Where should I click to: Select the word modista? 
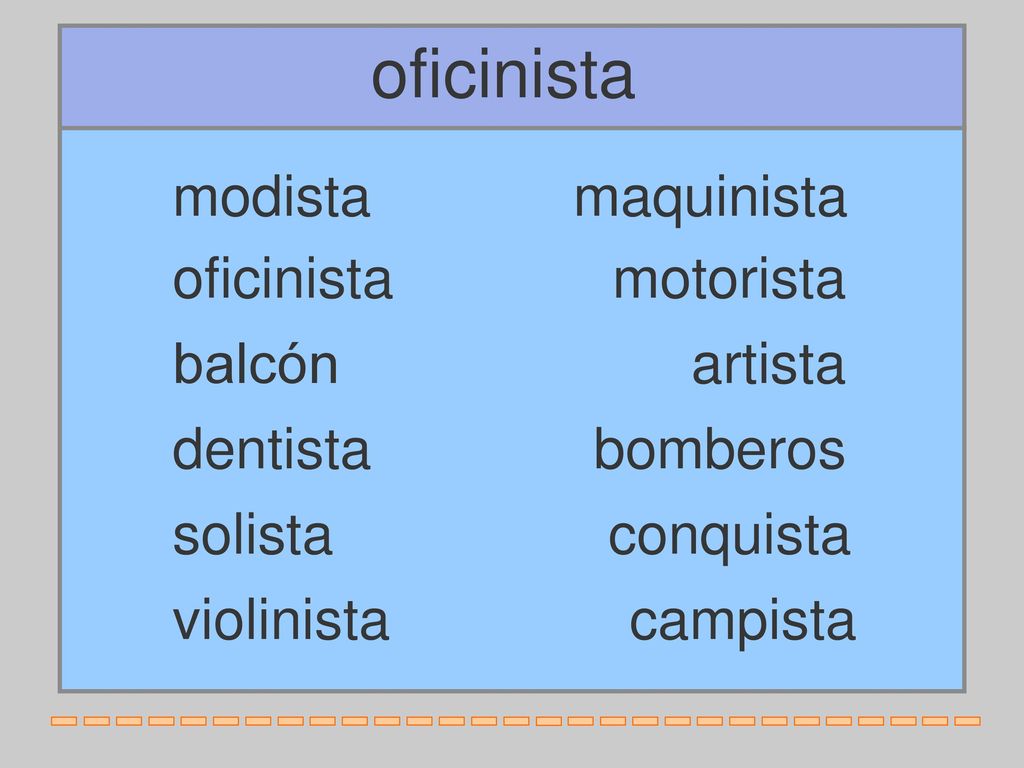click(271, 197)
